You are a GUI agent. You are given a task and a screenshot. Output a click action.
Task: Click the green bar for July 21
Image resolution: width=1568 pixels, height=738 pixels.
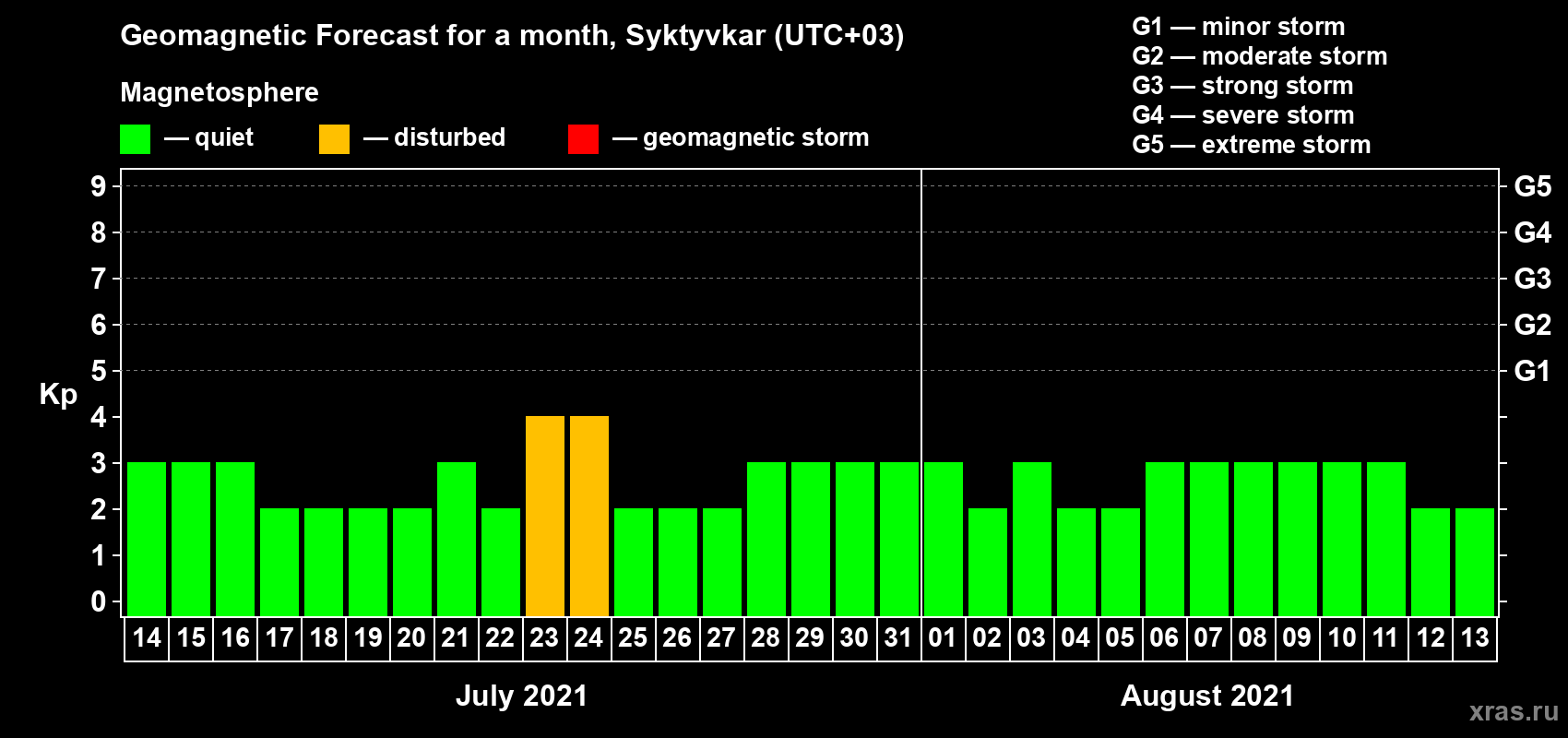(x=457, y=539)
